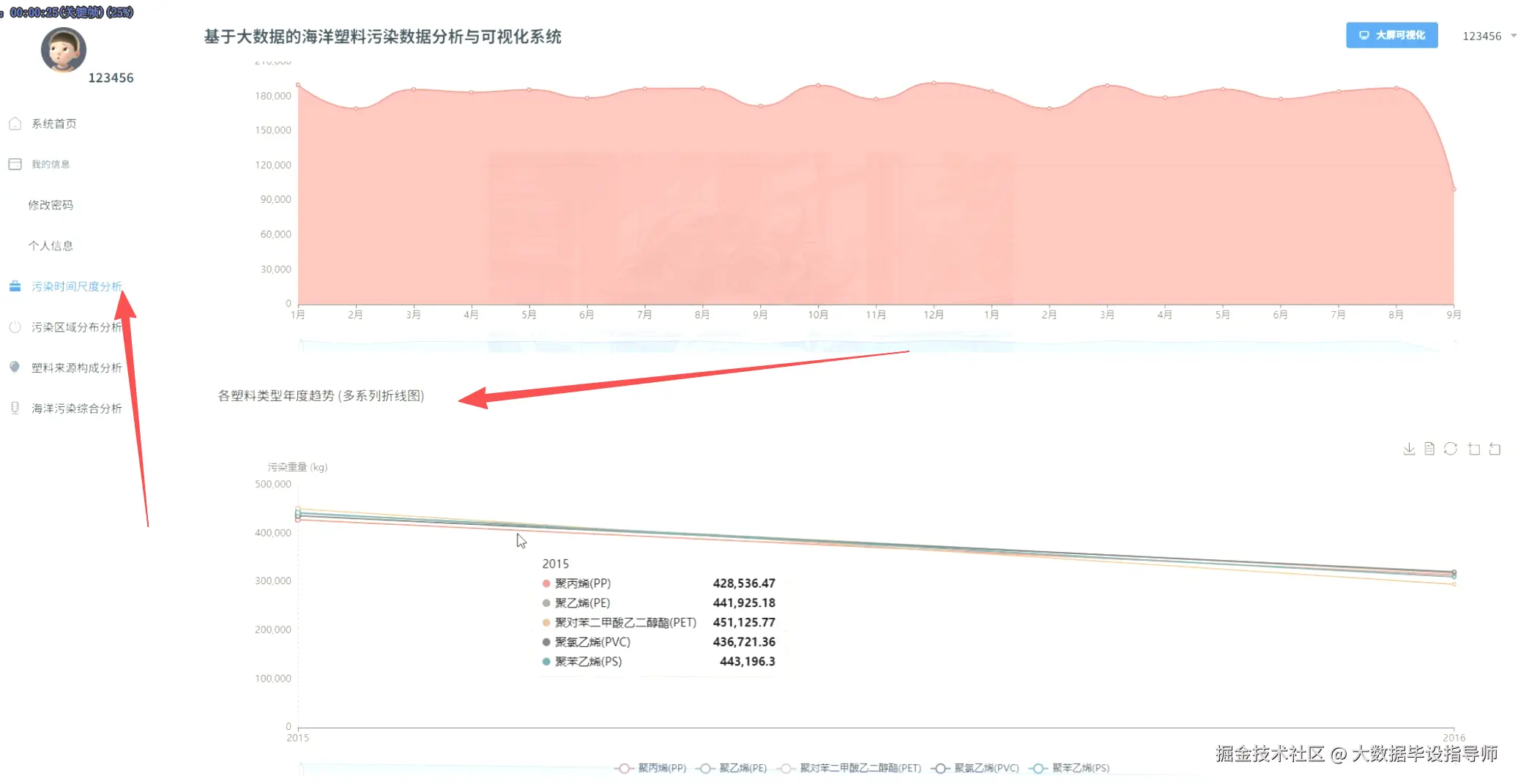Open the chart data view icon

[1428, 448]
